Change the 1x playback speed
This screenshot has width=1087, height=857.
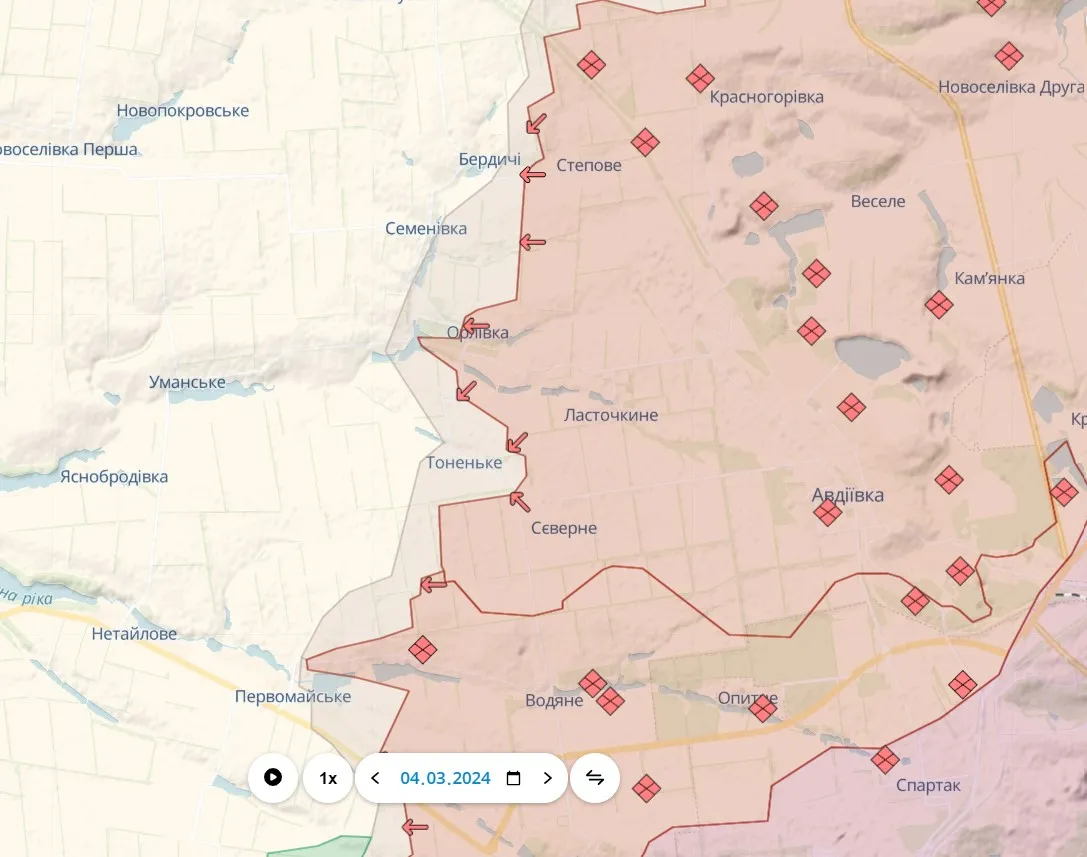[327, 778]
